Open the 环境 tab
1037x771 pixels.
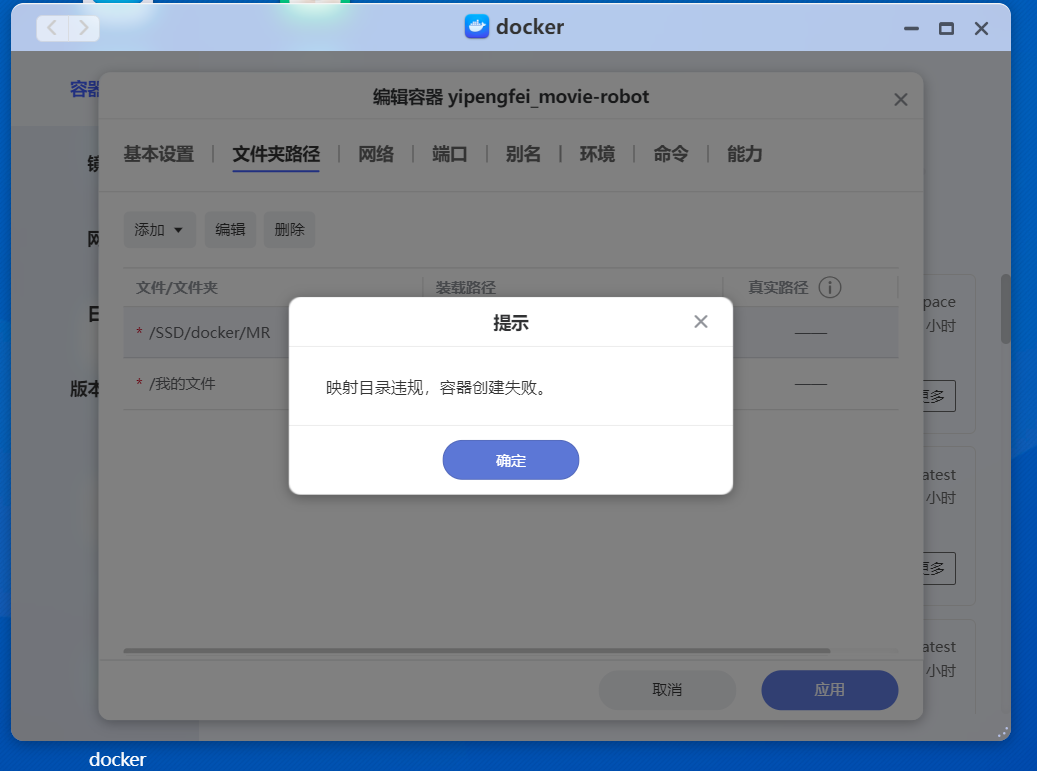[x=597, y=154]
